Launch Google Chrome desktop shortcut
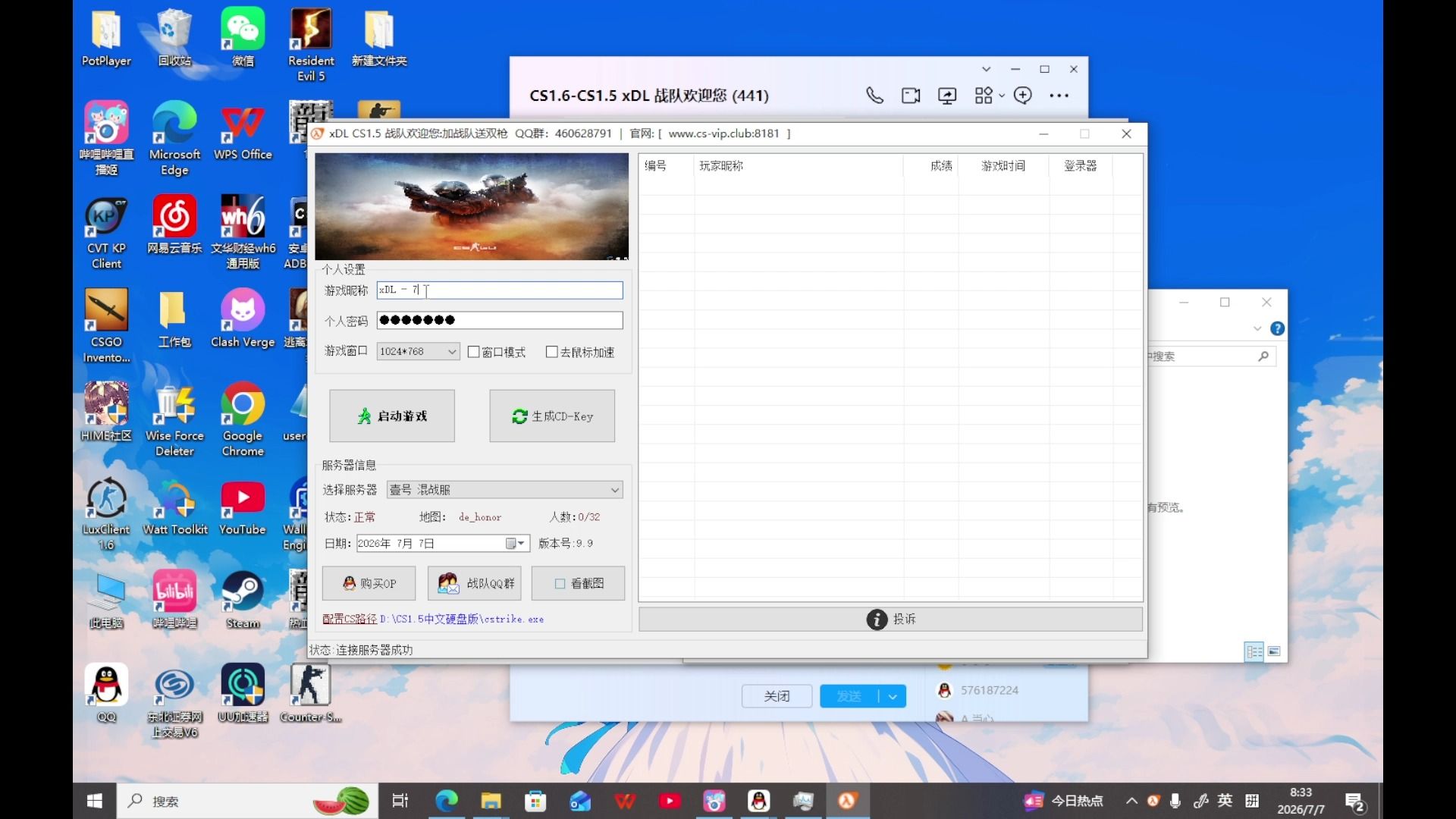This screenshot has height=819, width=1456. point(243,419)
